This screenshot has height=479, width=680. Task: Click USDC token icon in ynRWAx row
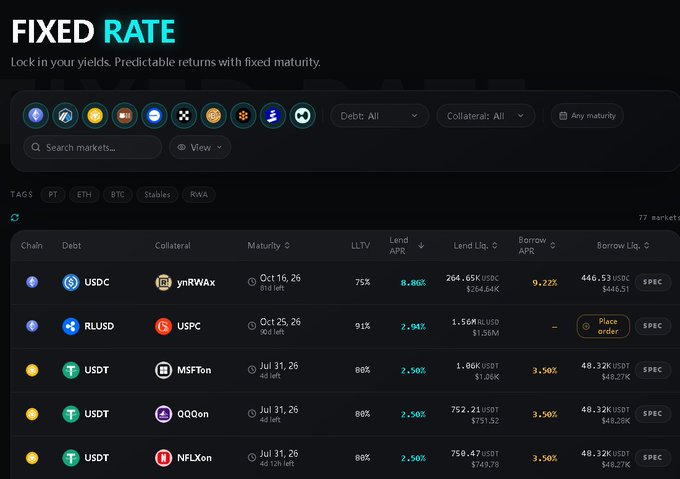(71, 282)
